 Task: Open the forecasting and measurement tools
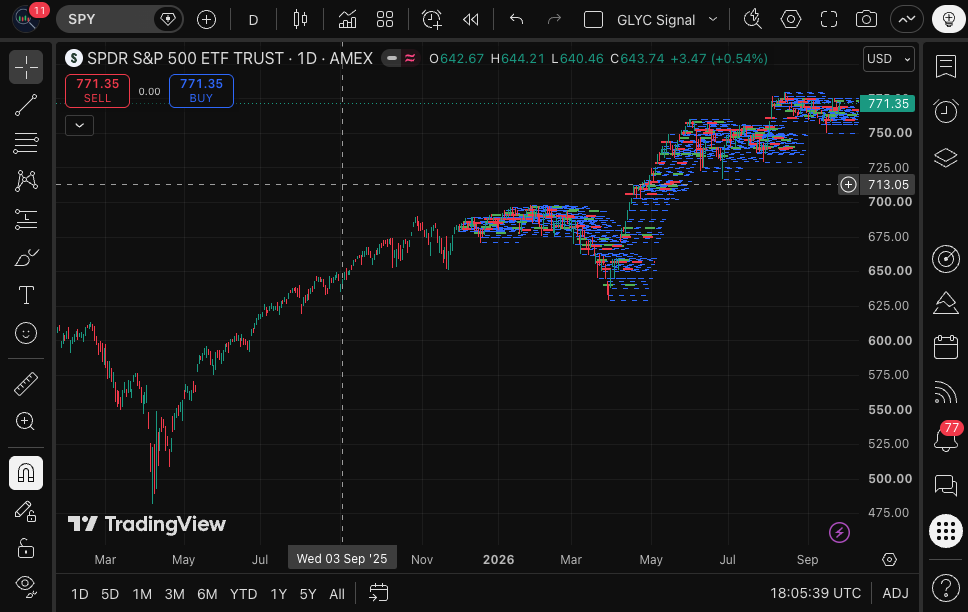pos(26,219)
